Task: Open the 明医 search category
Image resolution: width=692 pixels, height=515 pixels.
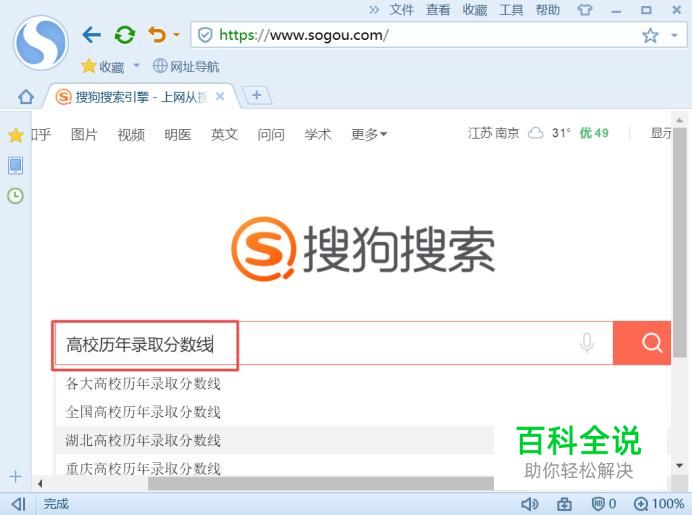Action: coord(178,134)
